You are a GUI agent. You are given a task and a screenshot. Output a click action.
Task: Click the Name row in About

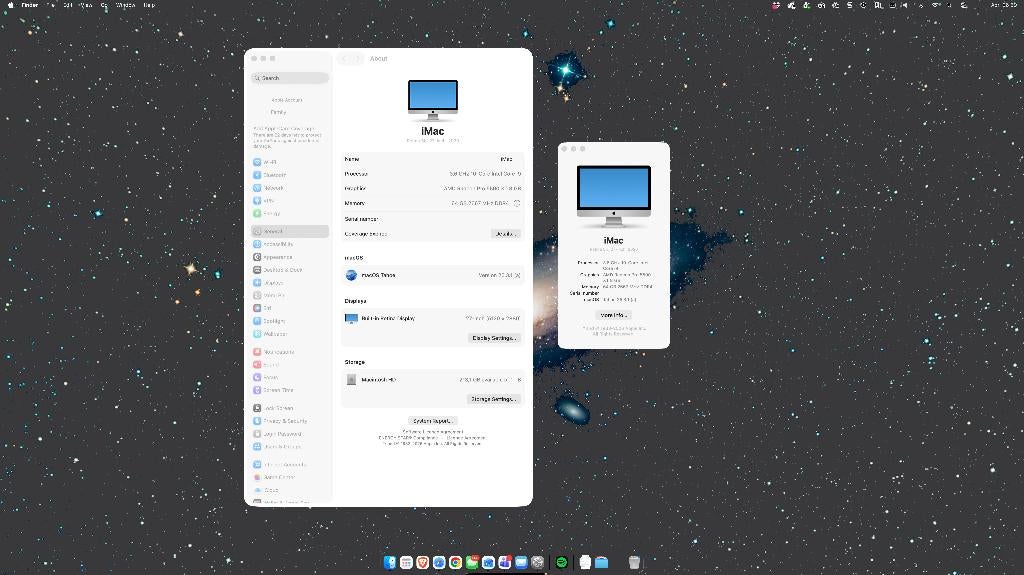[x=432, y=159]
